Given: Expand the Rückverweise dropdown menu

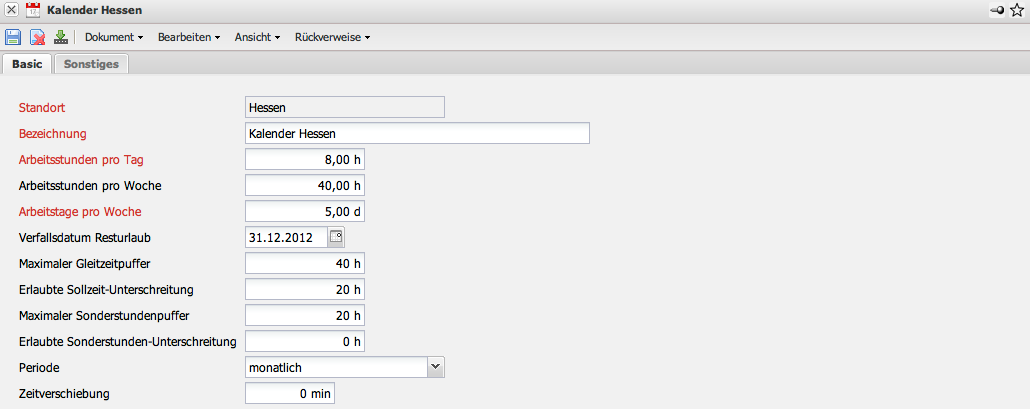Looking at the screenshot, I should point(333,38).
